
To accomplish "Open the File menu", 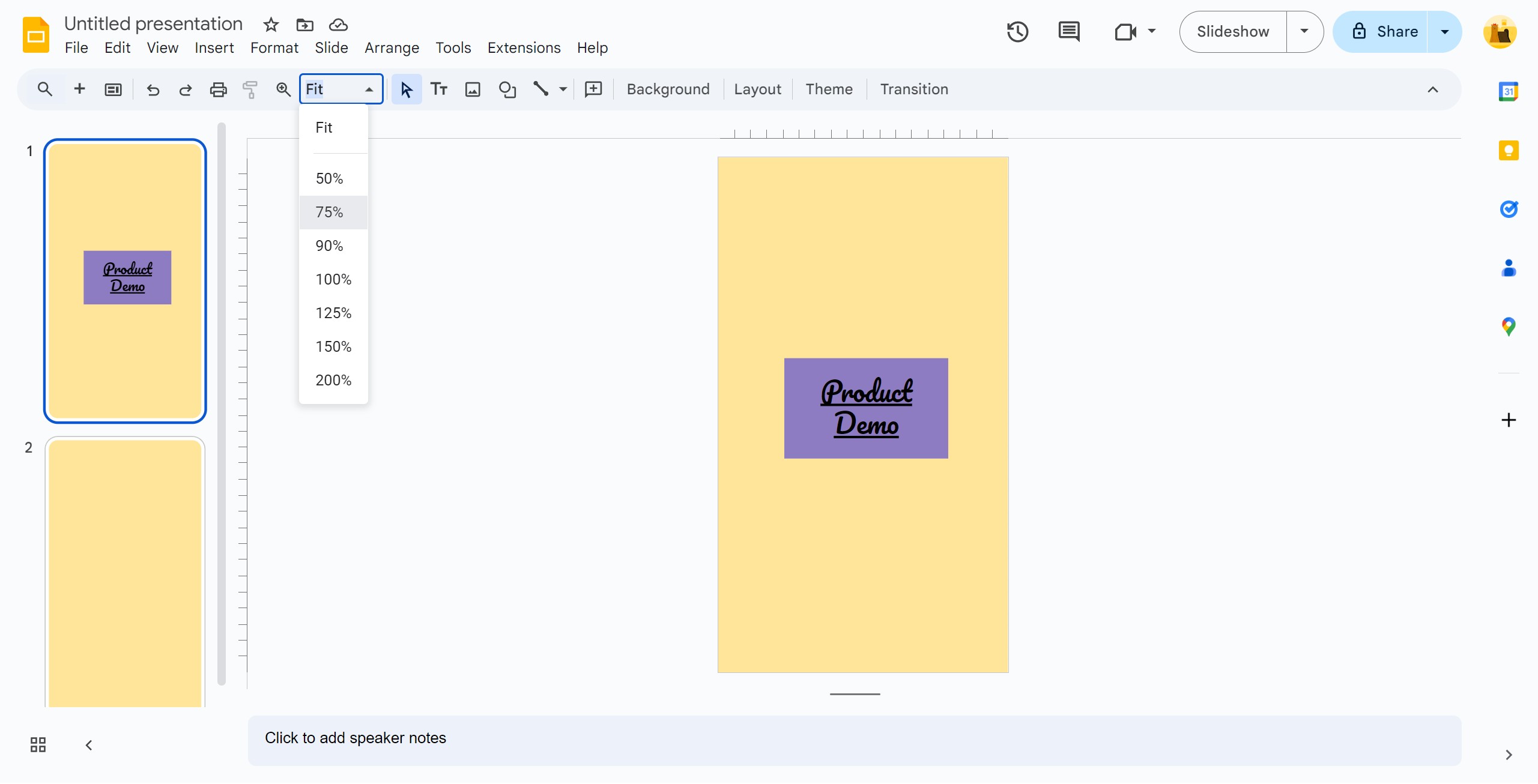I will tap(76, 47).
